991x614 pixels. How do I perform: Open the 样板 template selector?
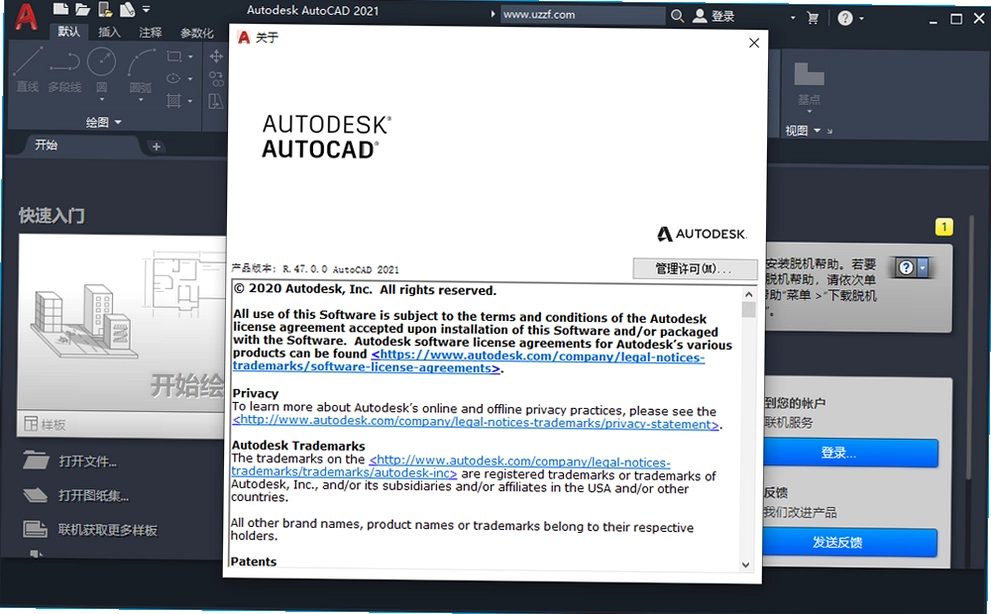123,424
